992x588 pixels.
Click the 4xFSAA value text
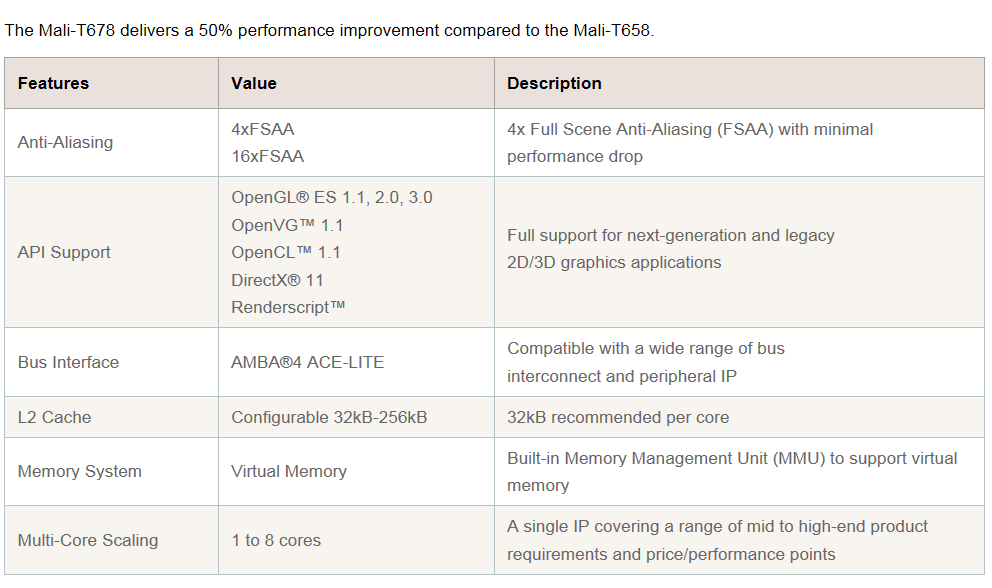pos(262,129)
